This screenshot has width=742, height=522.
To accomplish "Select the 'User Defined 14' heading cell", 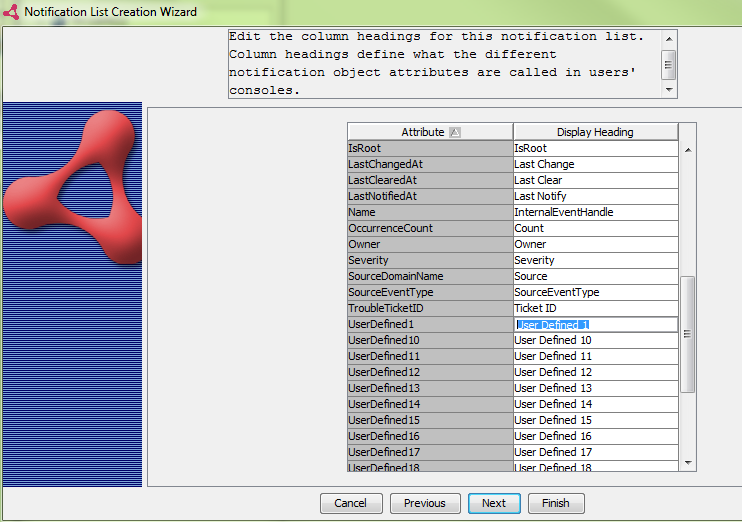I will [596, 405].
